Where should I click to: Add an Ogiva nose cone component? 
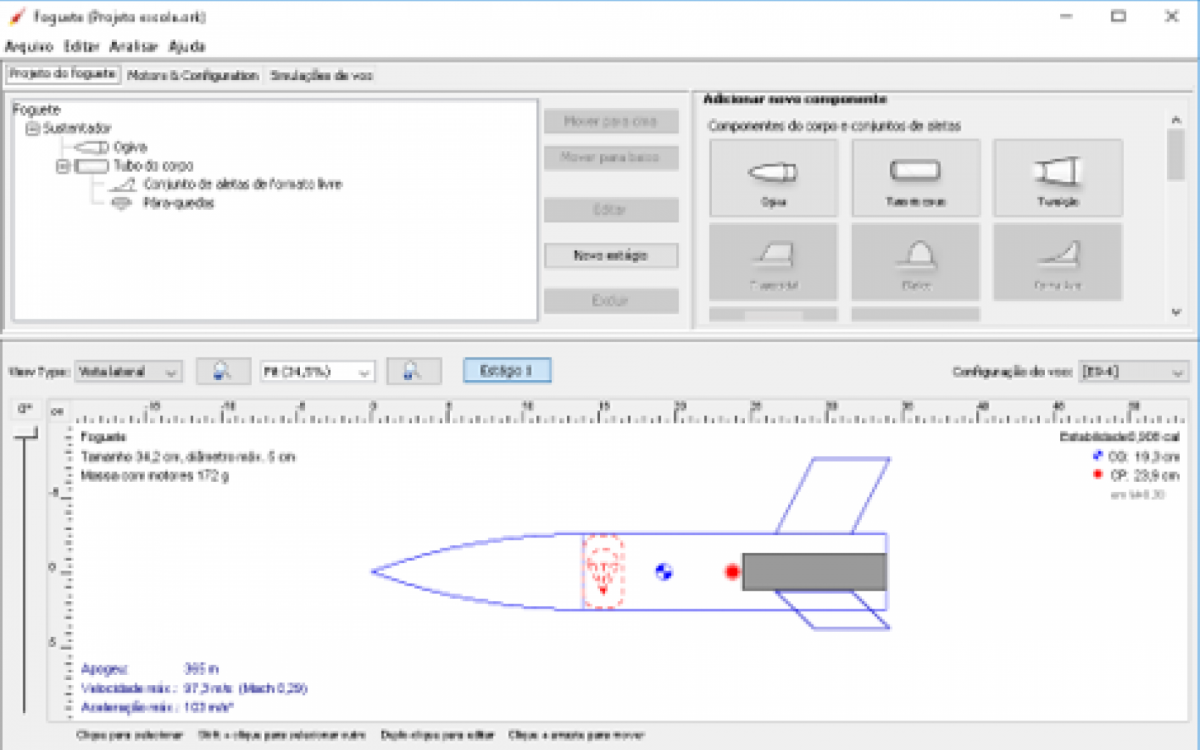tap(773, 178)
